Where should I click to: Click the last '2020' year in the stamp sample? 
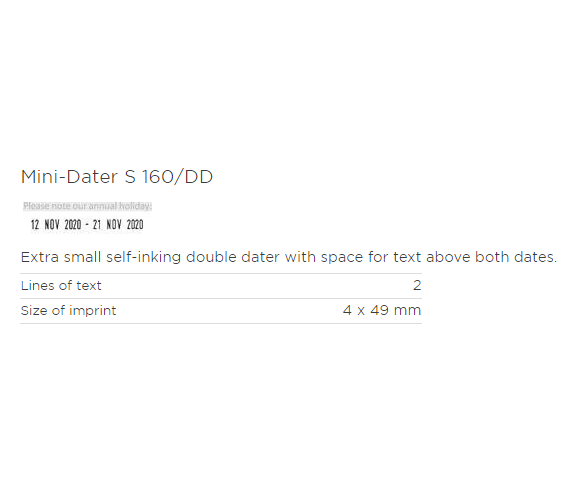click(x=135, y=225)
